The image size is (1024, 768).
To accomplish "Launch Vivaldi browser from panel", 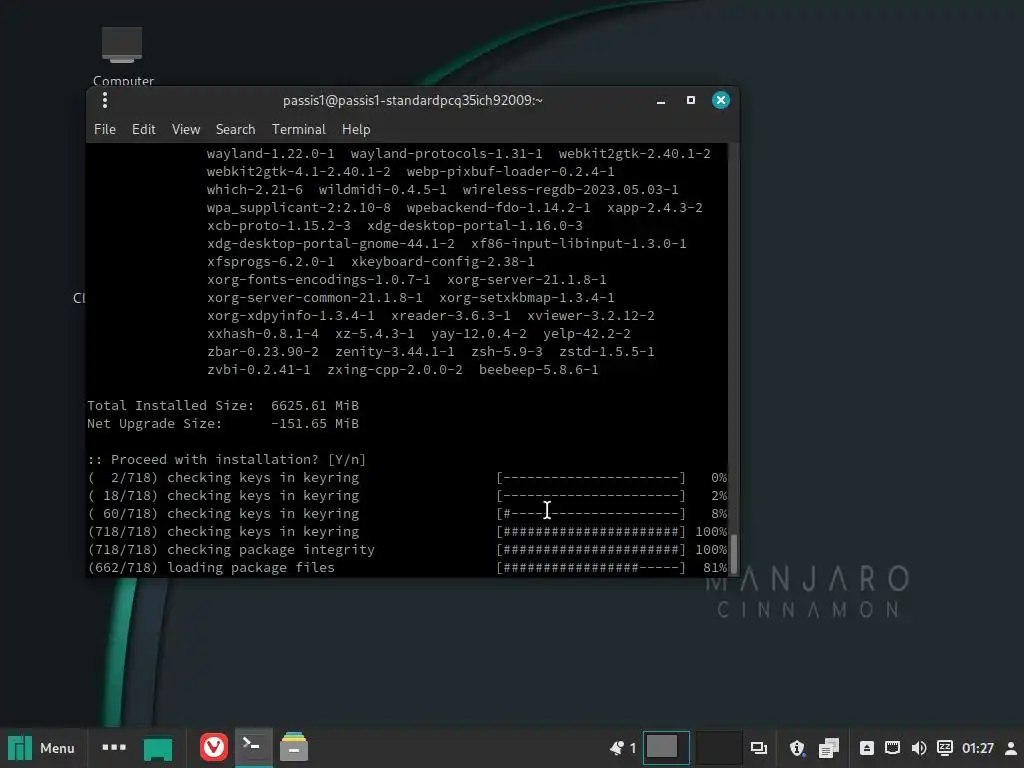I will (214, 747).
